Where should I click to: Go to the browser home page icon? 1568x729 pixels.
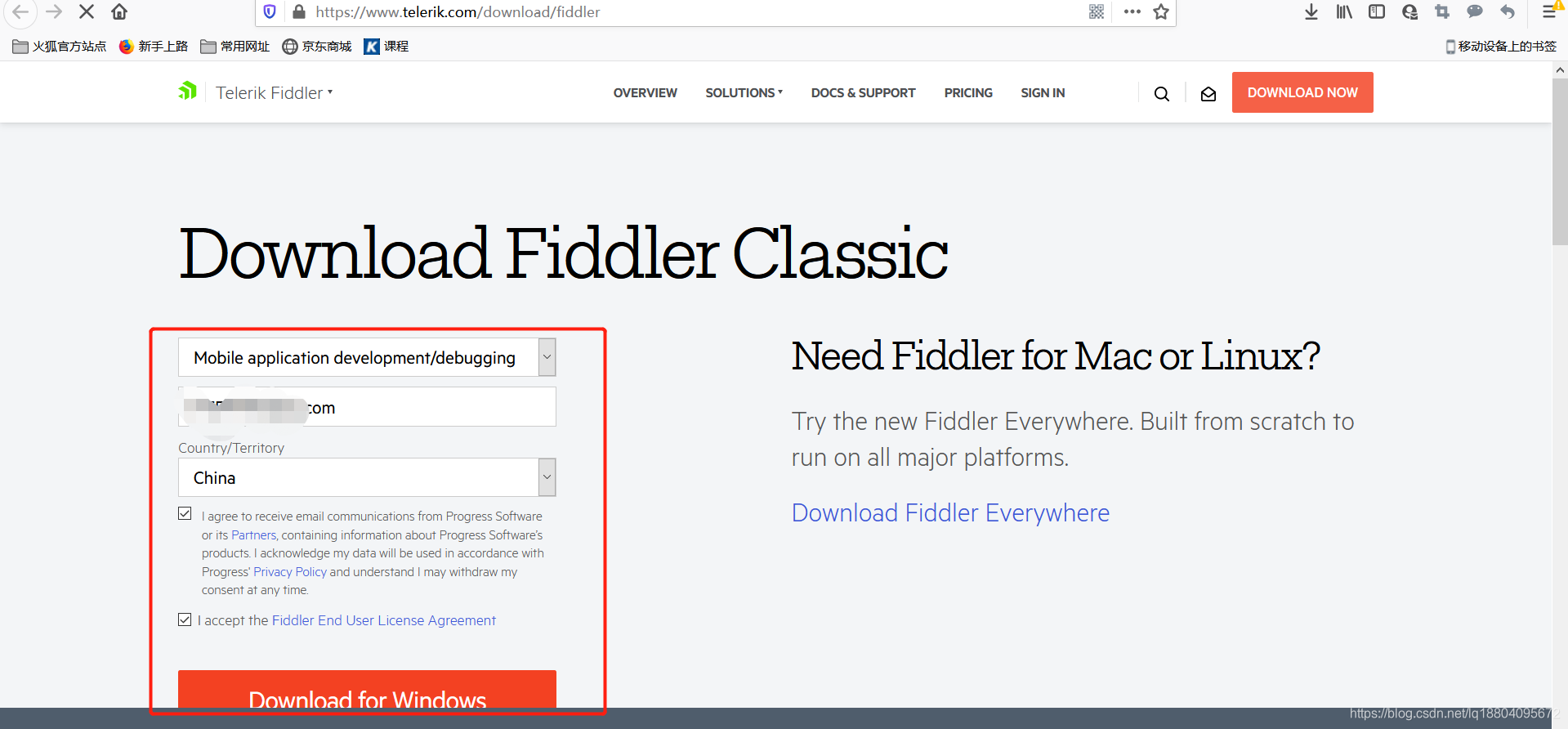point(119,11)
